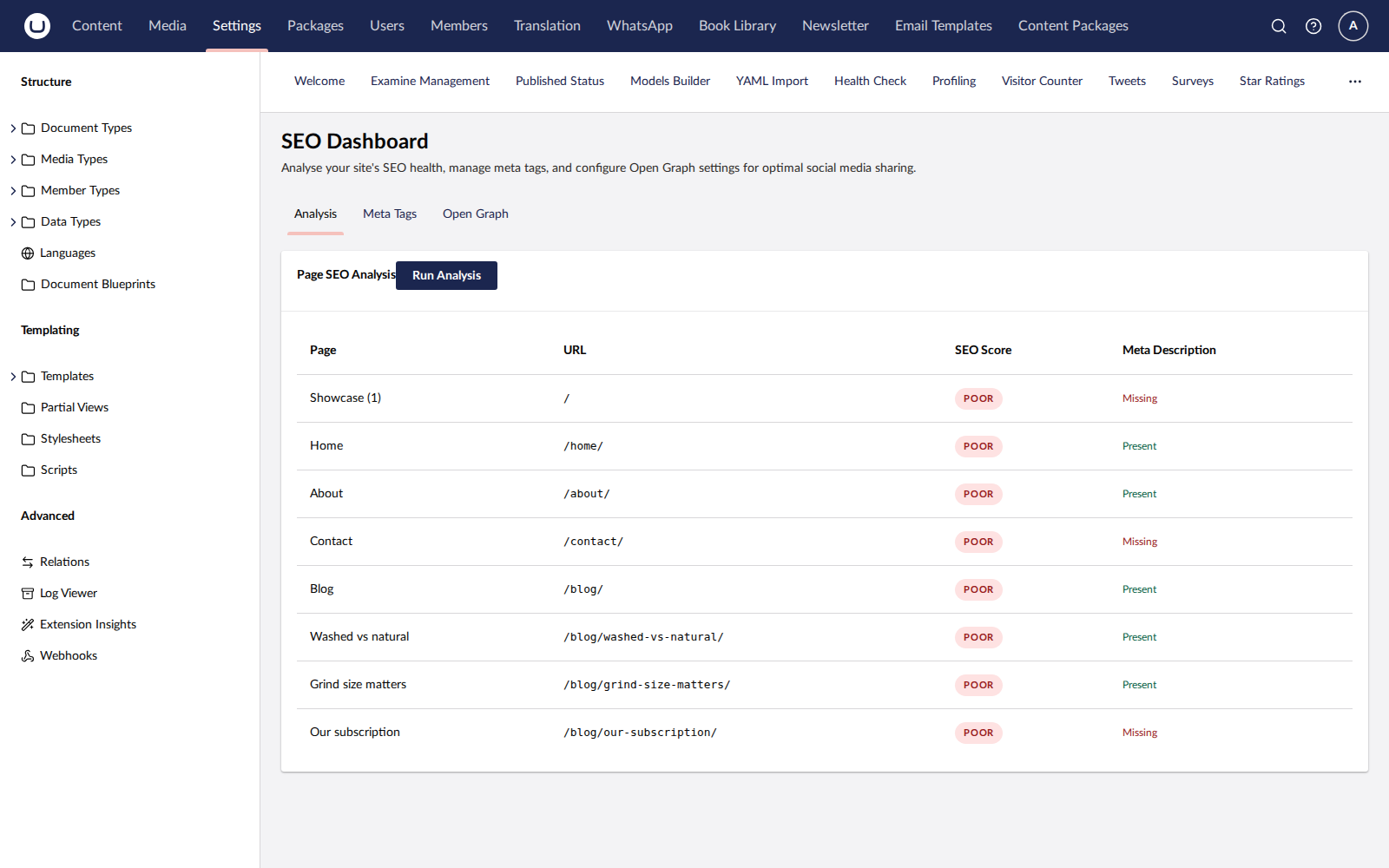Click the Relations arrows icon

click(28, 562)
